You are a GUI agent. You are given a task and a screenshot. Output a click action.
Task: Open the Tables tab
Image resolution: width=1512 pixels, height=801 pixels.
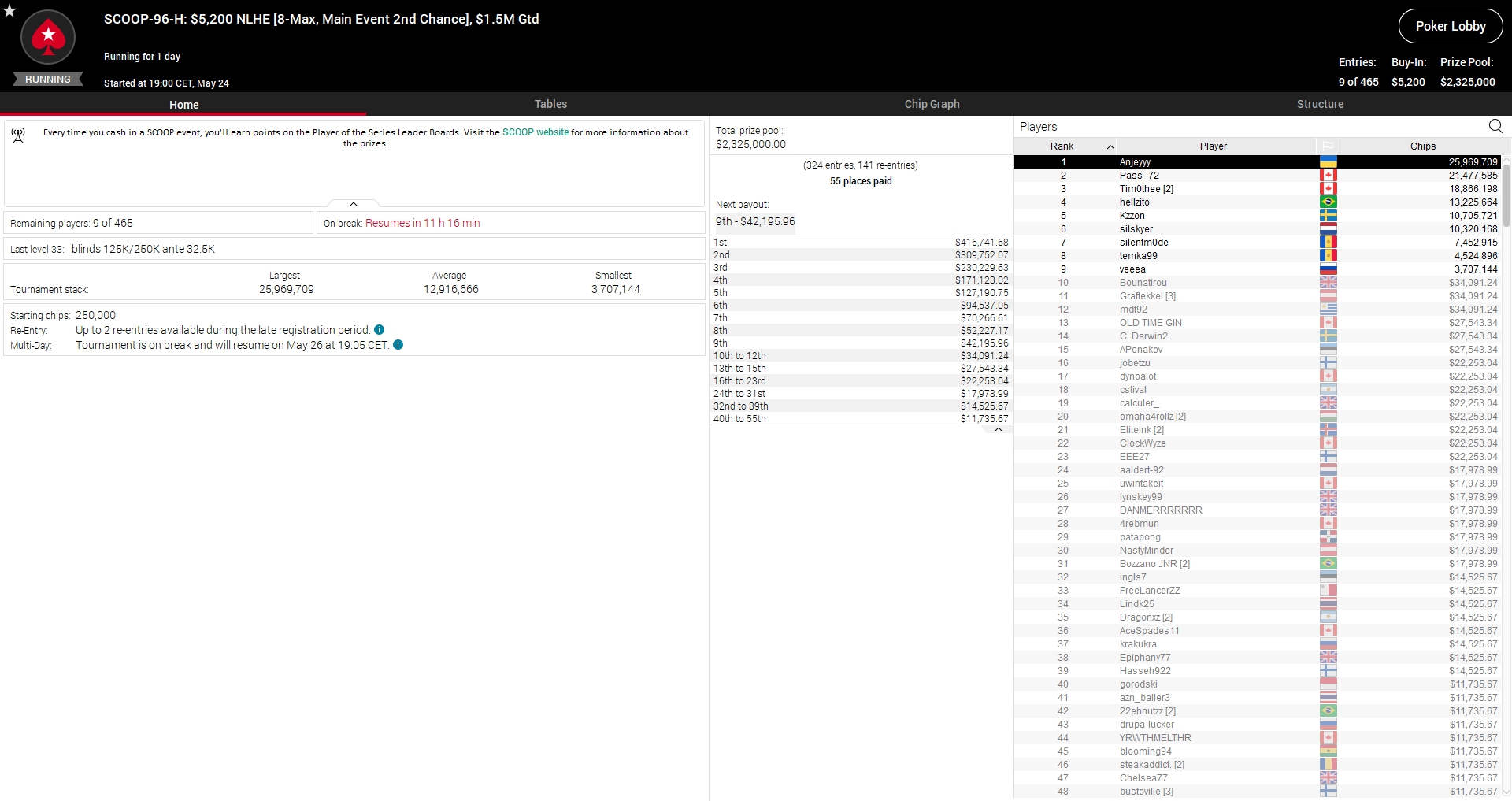click(550, 104)
